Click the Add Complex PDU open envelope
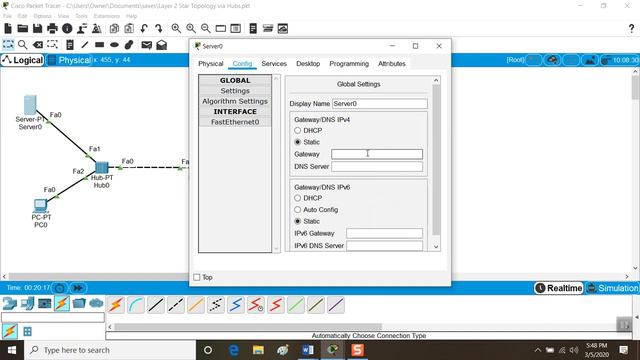 point(162,44)
